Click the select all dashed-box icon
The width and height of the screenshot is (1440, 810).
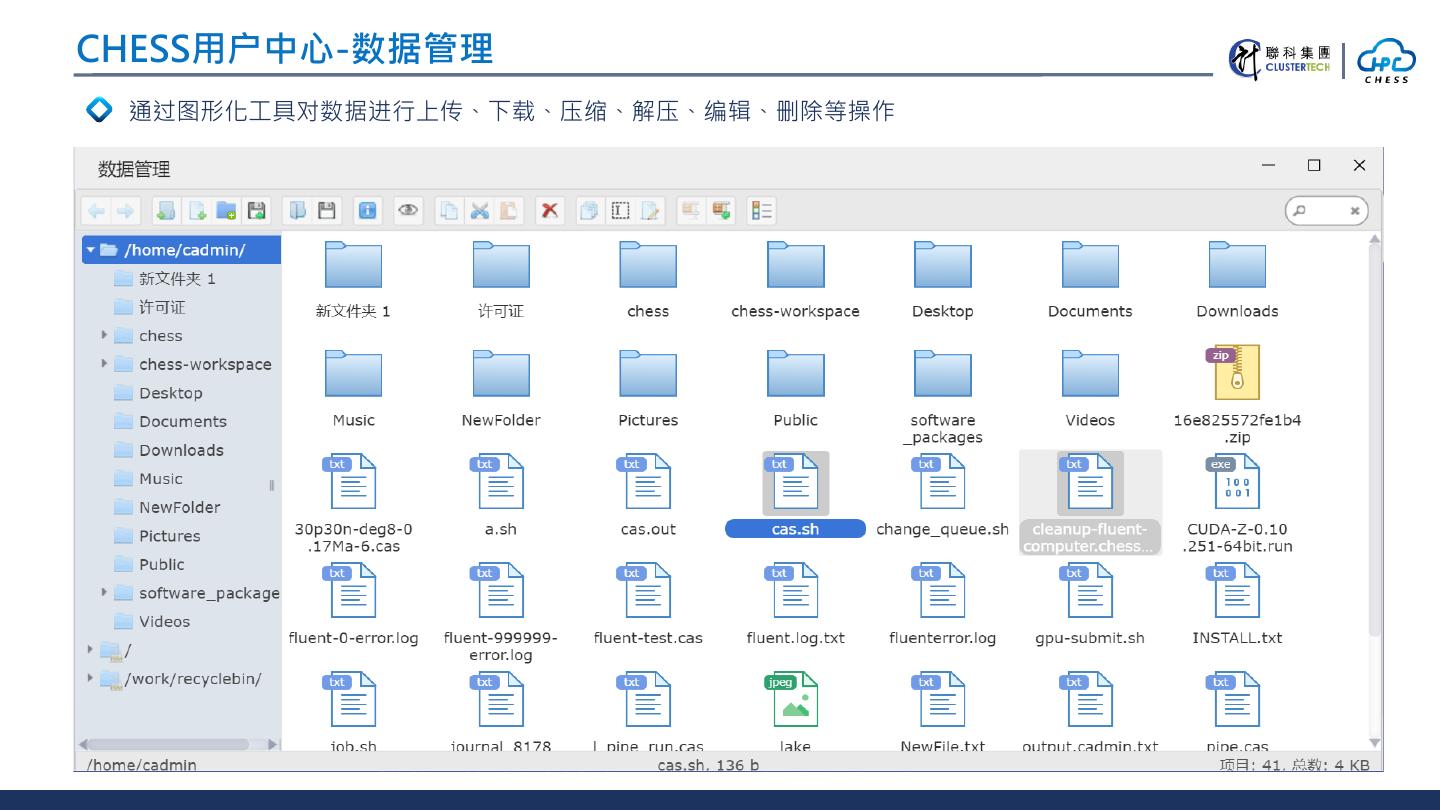coord(621,211)
